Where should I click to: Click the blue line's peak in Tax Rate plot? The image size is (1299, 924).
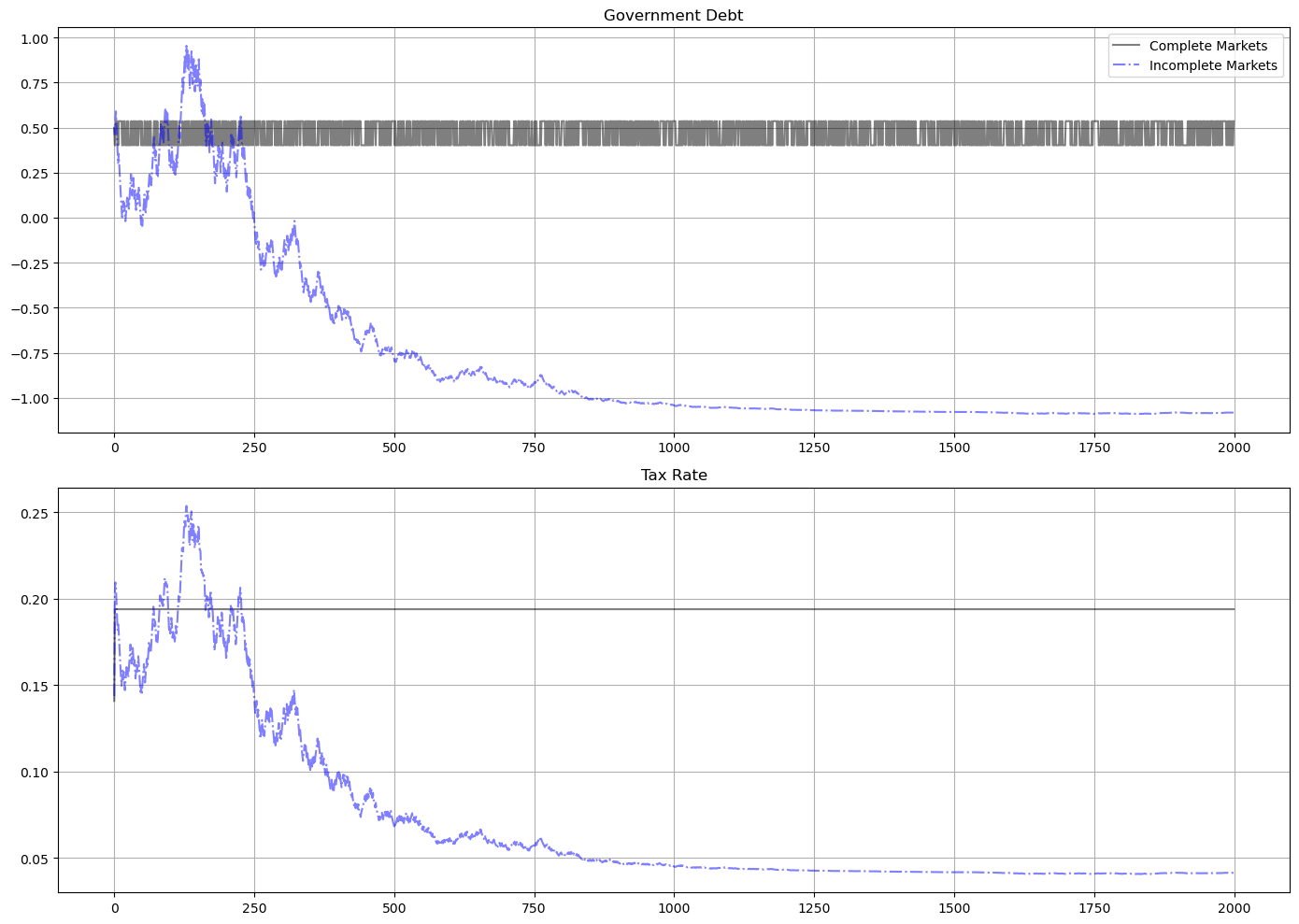(x=186, y=507)
